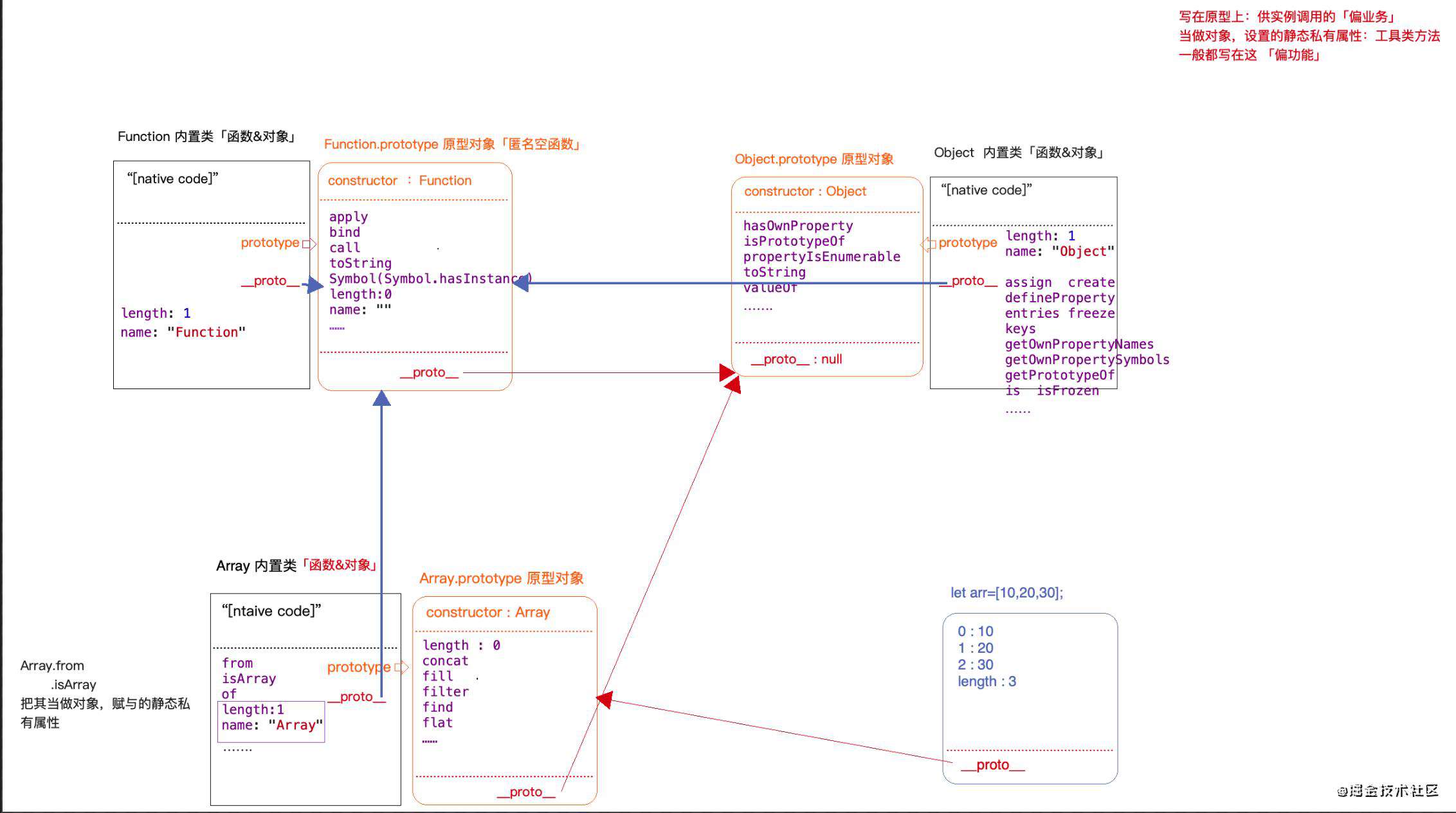Click "[native code]" inside the Function box
This screenshot has height=813, width=1456.
click(x=172, y=179)
